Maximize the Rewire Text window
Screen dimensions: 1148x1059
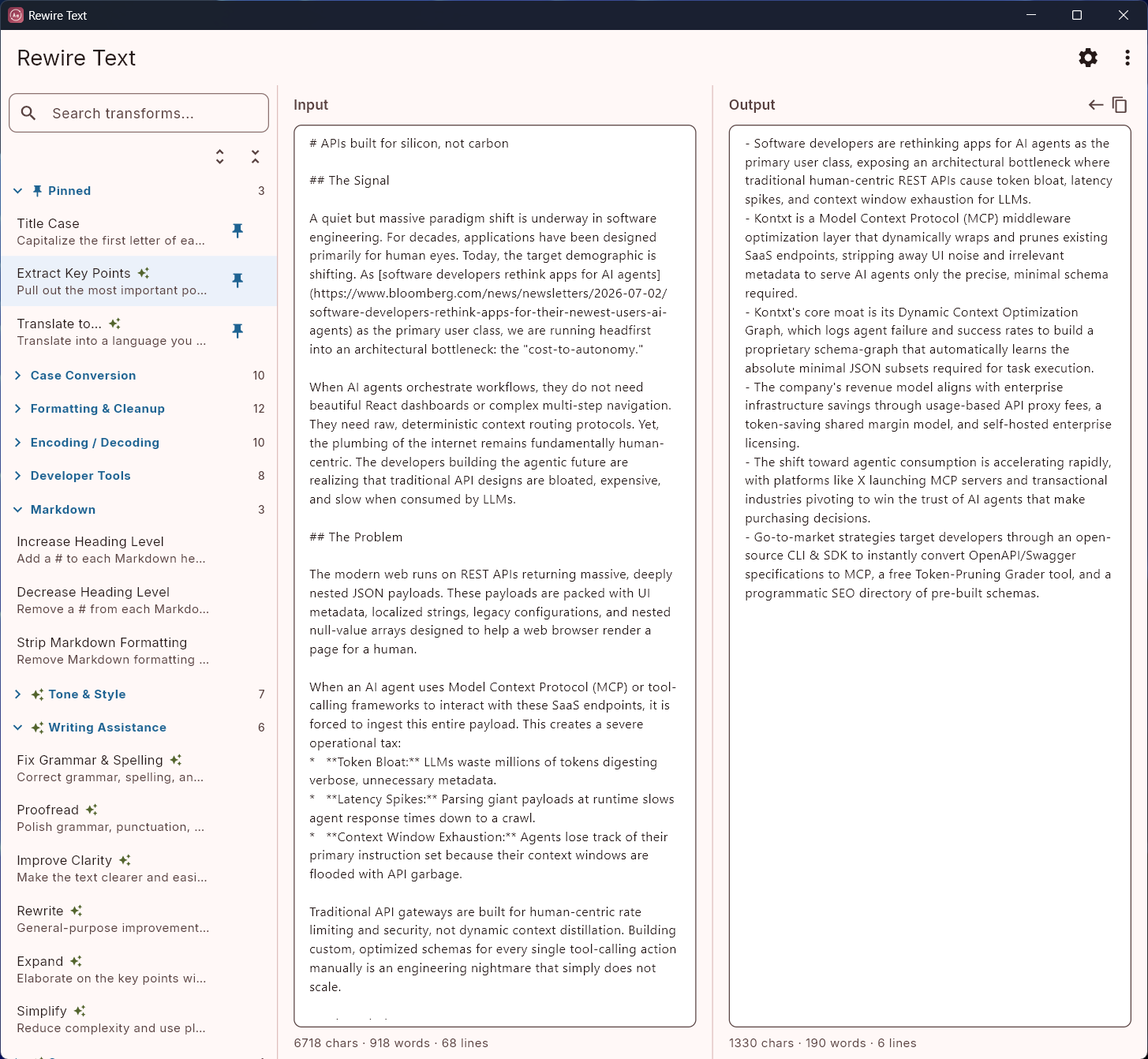pos(1077,15)
